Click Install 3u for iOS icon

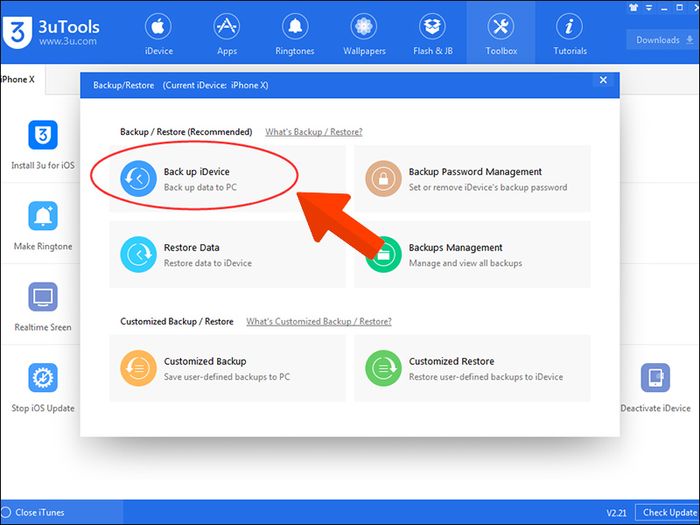click(x=43, y=135)
